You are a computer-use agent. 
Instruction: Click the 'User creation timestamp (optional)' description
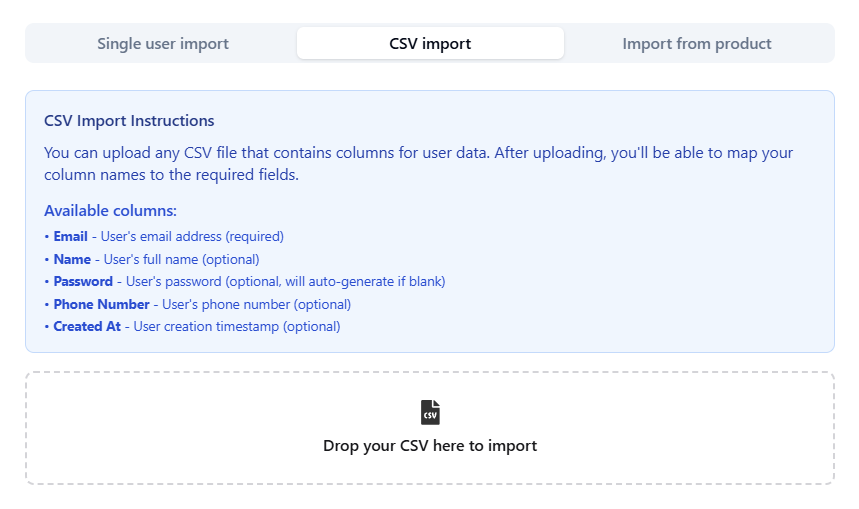coord(237,327)
